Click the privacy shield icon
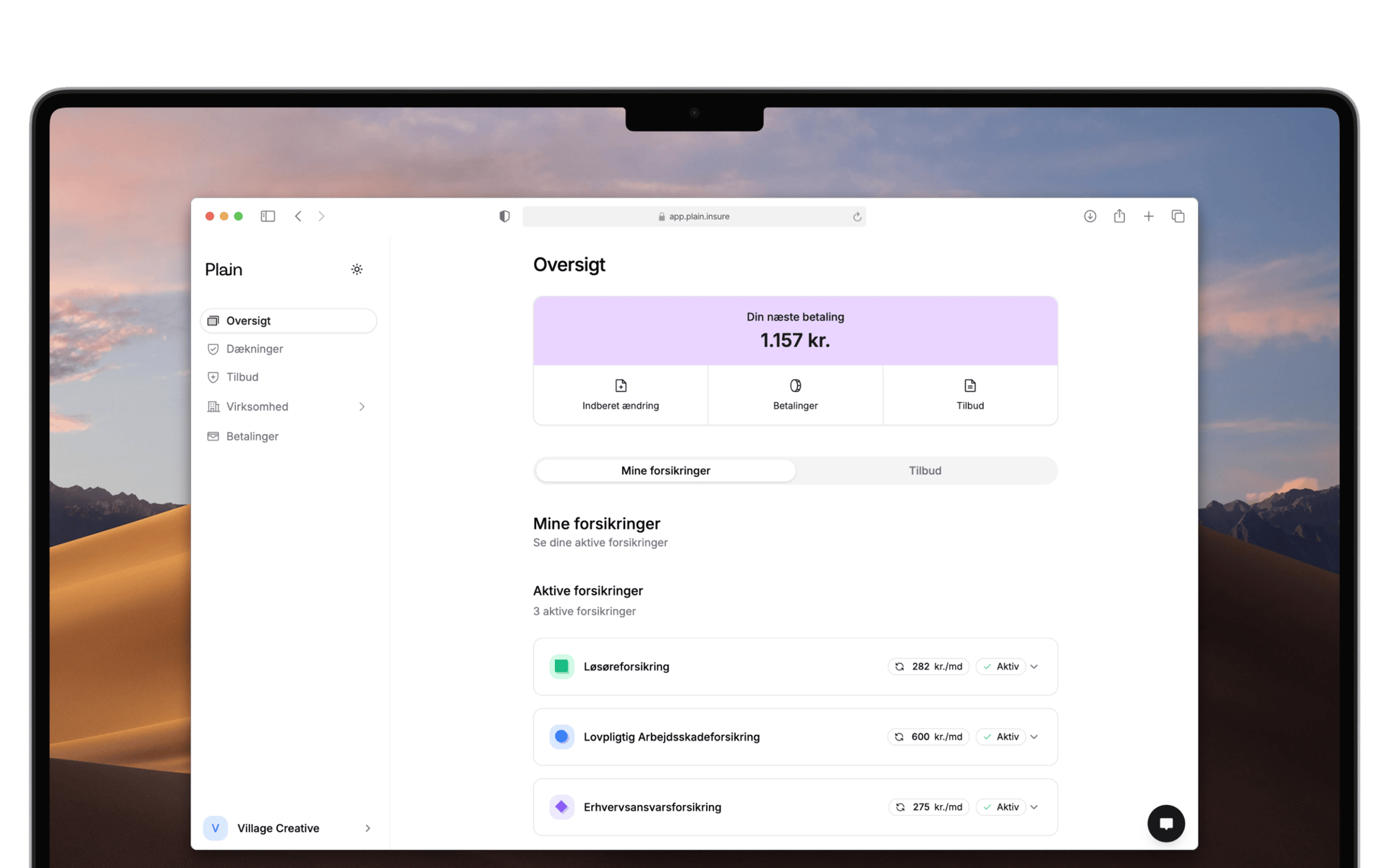The image size is (1389, 868). click(504, 216)
